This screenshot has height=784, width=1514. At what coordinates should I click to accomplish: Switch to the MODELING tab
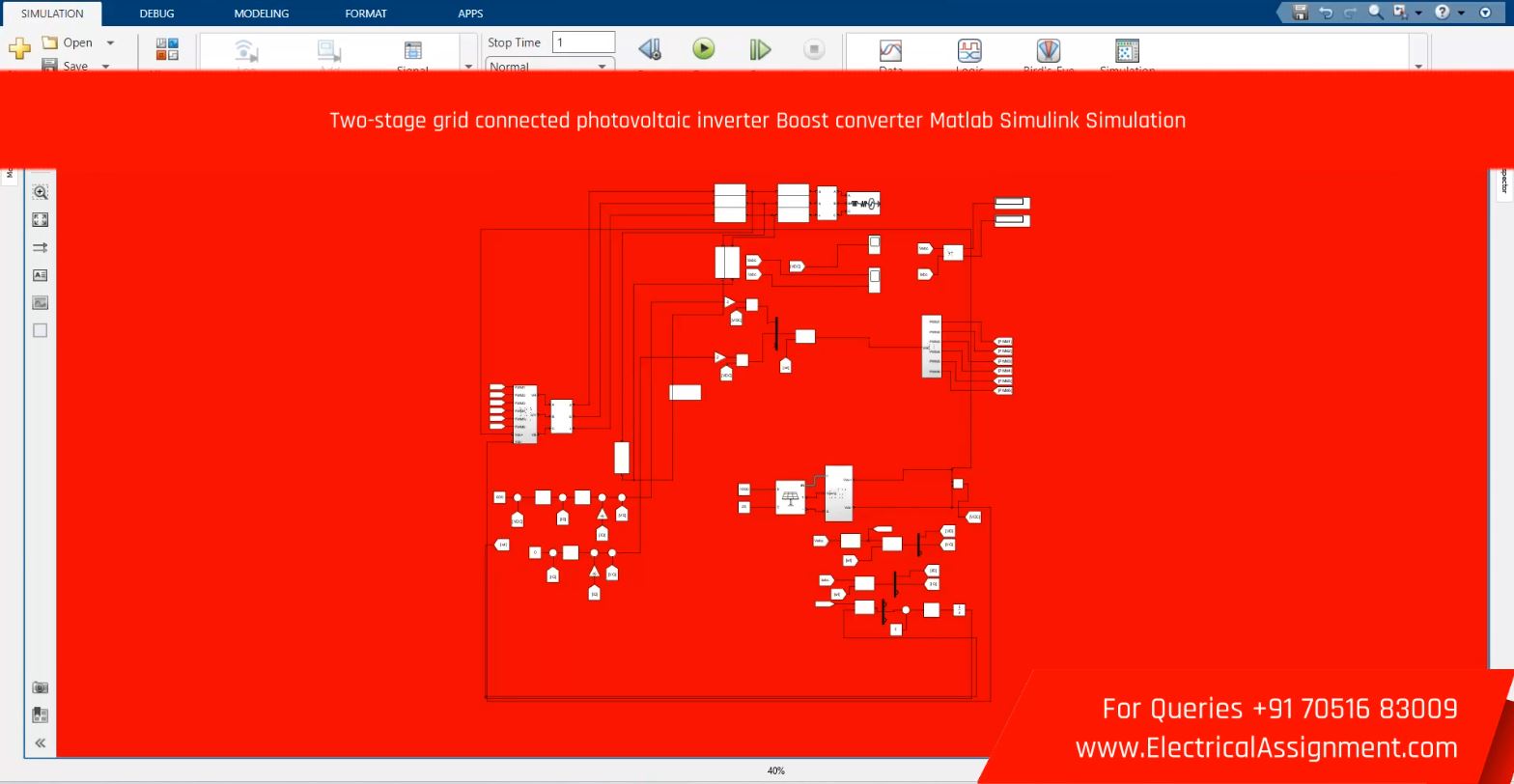click(x=261, y=14)
